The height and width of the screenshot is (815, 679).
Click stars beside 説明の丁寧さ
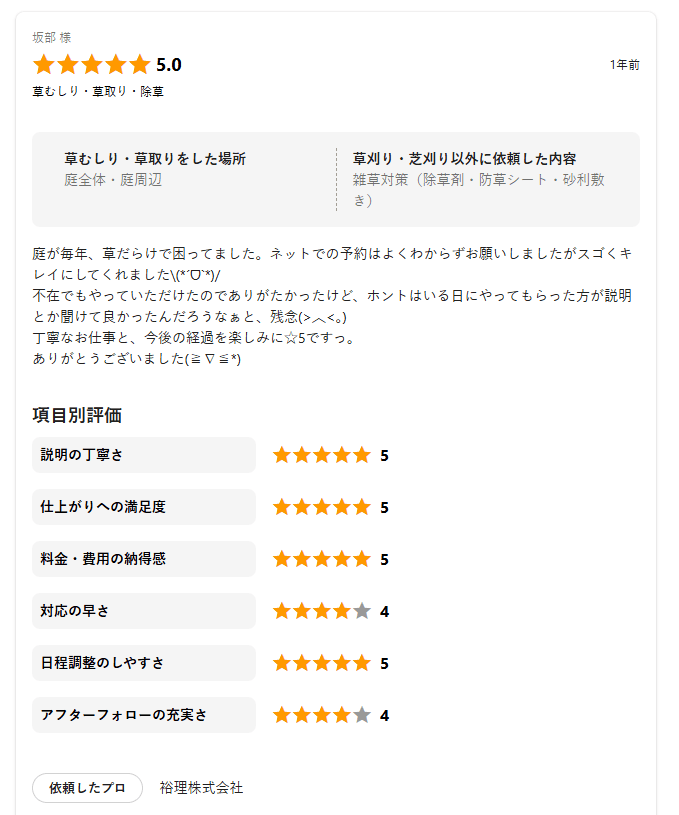pyautogui.click(x=321, y=455)
